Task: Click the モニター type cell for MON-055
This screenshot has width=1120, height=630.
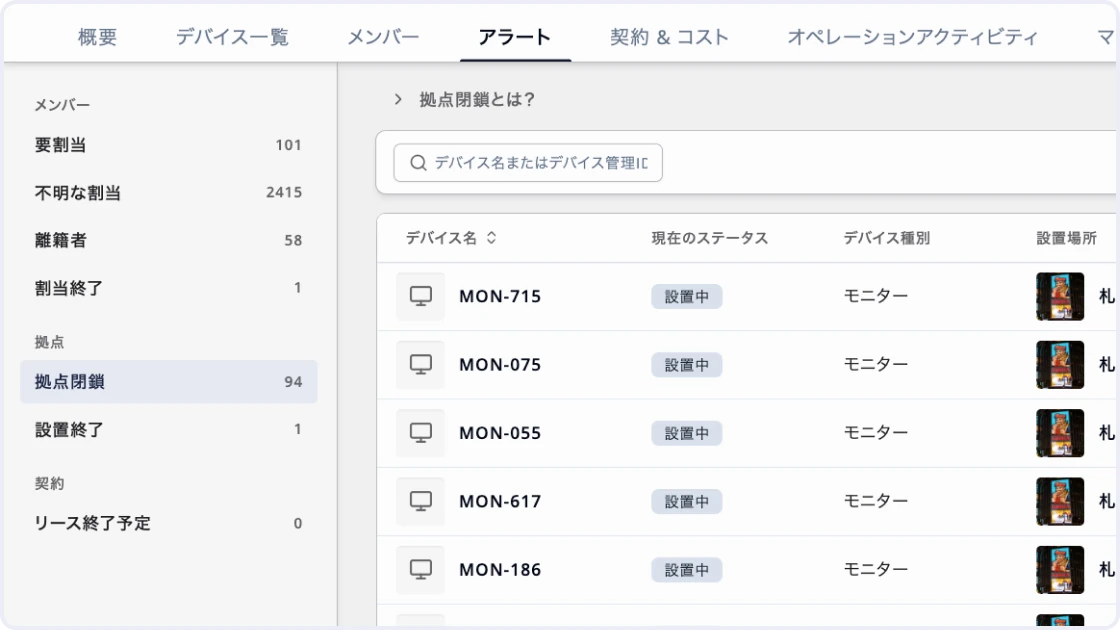Action: 876,433
